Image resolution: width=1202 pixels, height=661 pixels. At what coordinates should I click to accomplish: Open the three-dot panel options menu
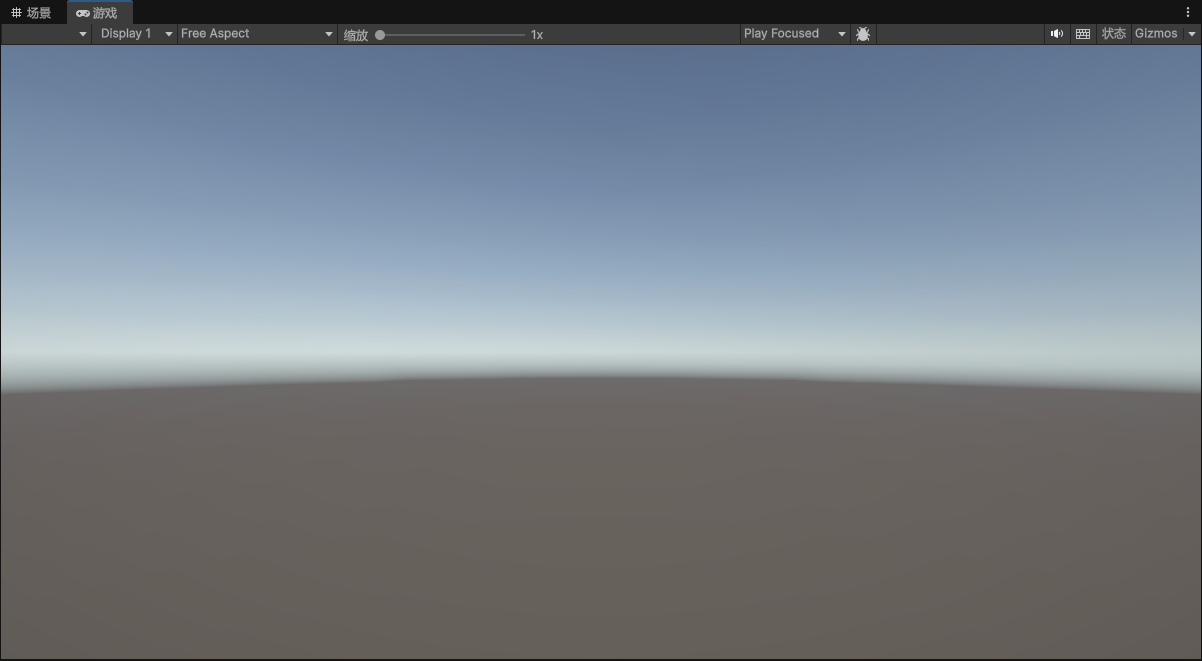click(1188, 12)
